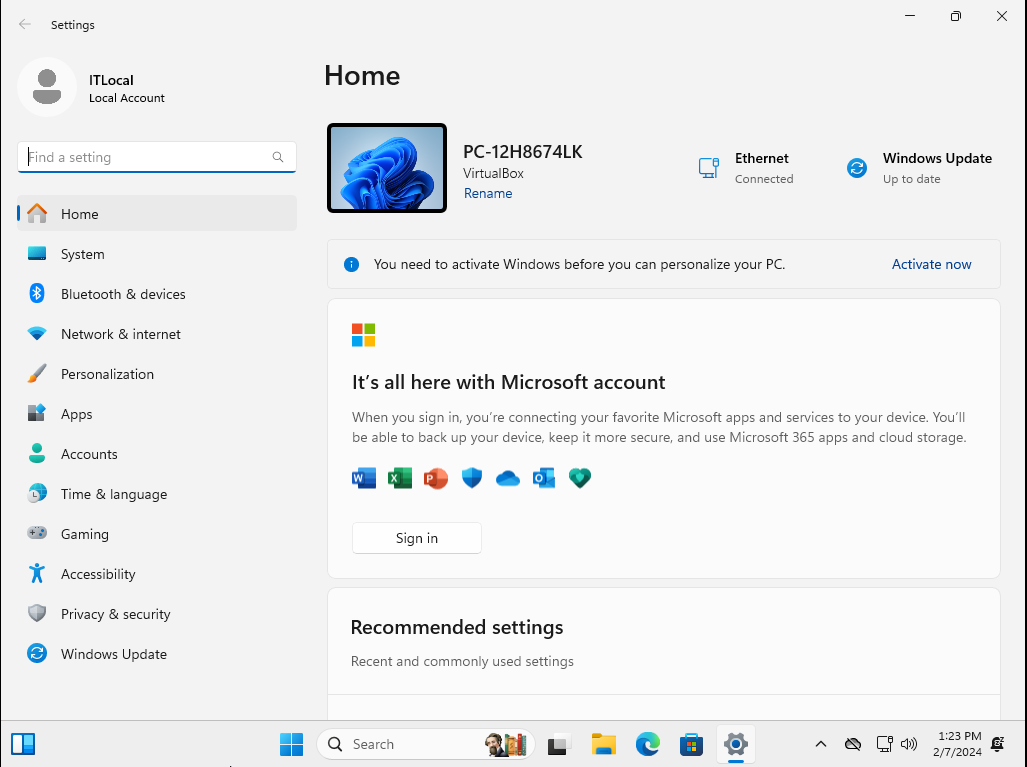Launch Microsoft Edge from taskbar

tap(648, 744)
